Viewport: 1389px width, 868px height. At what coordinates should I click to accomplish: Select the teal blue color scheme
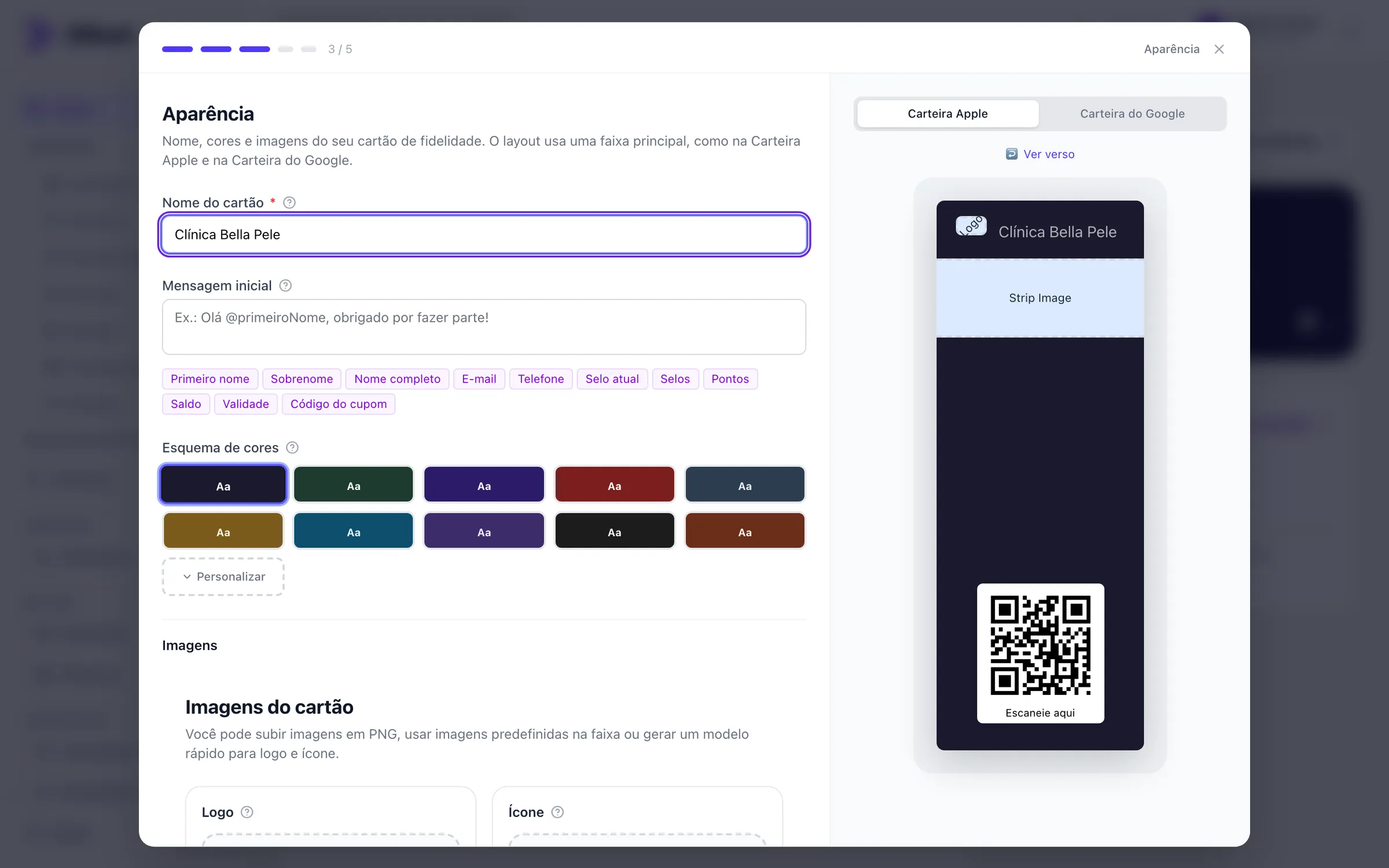354,531
